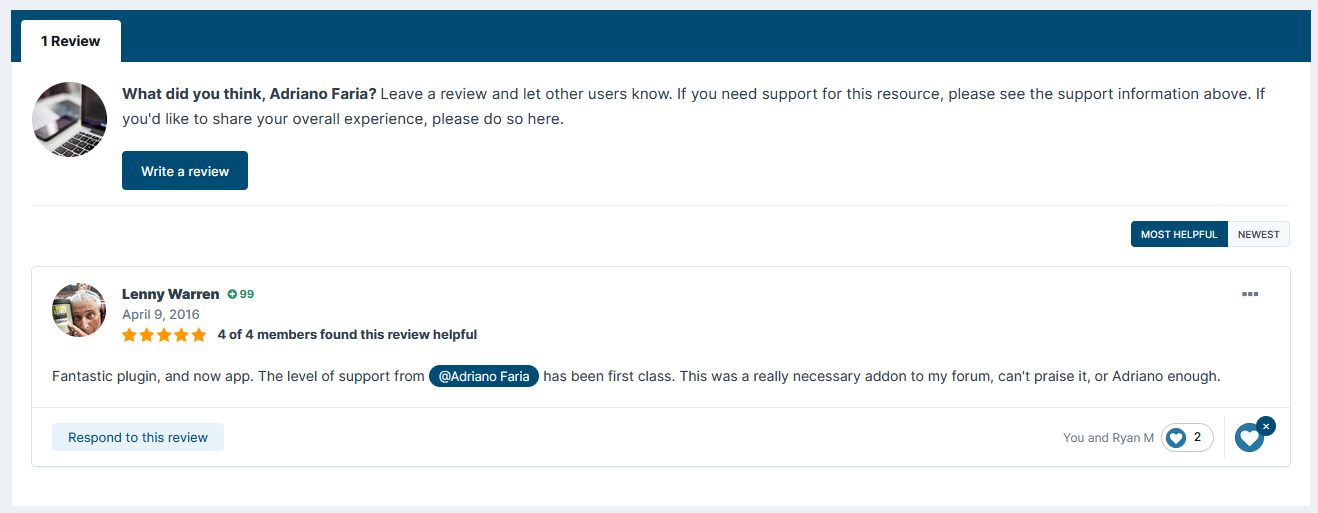This screenshot has width=1318, height=513.
Task: Click the April 9, 2016 date link
Action: tap(161, 314)
